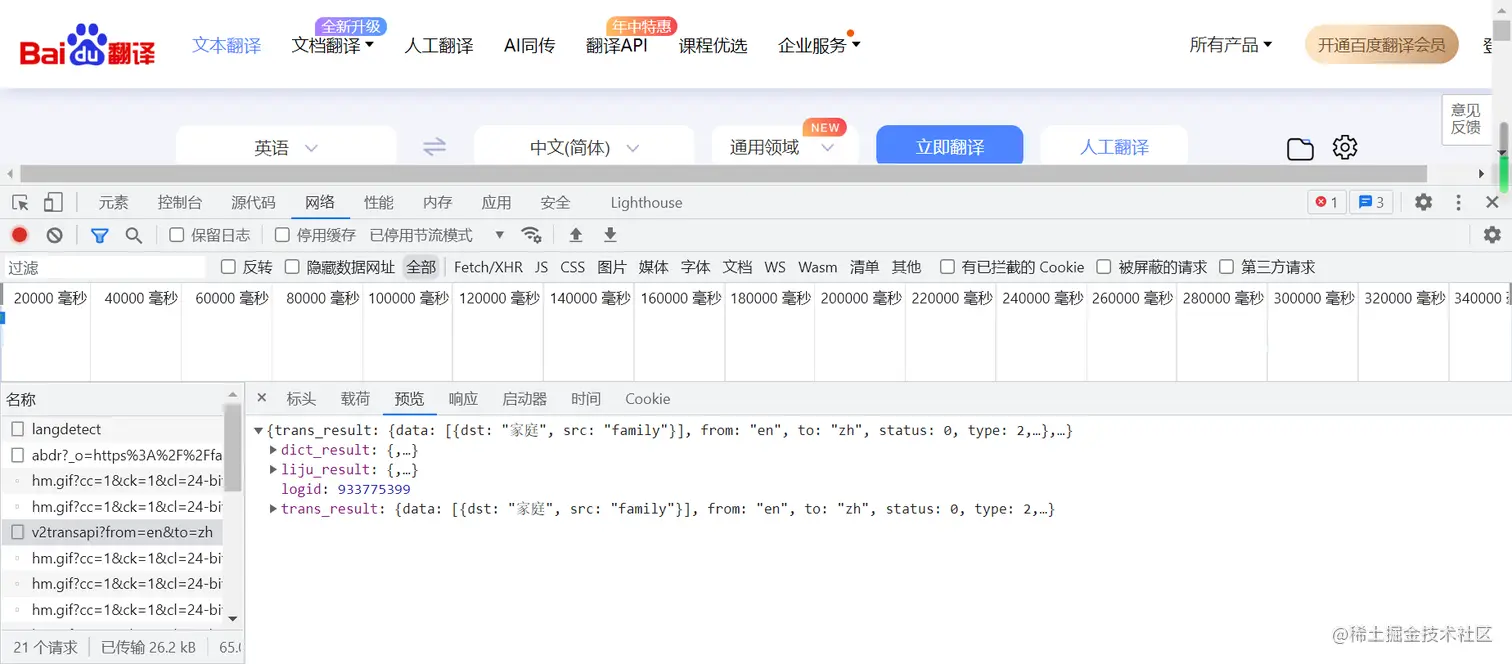The height and width of the screenshot is (664, 1512).
Task: Open the DevTools settings gear
Action: pos(1423,202)
